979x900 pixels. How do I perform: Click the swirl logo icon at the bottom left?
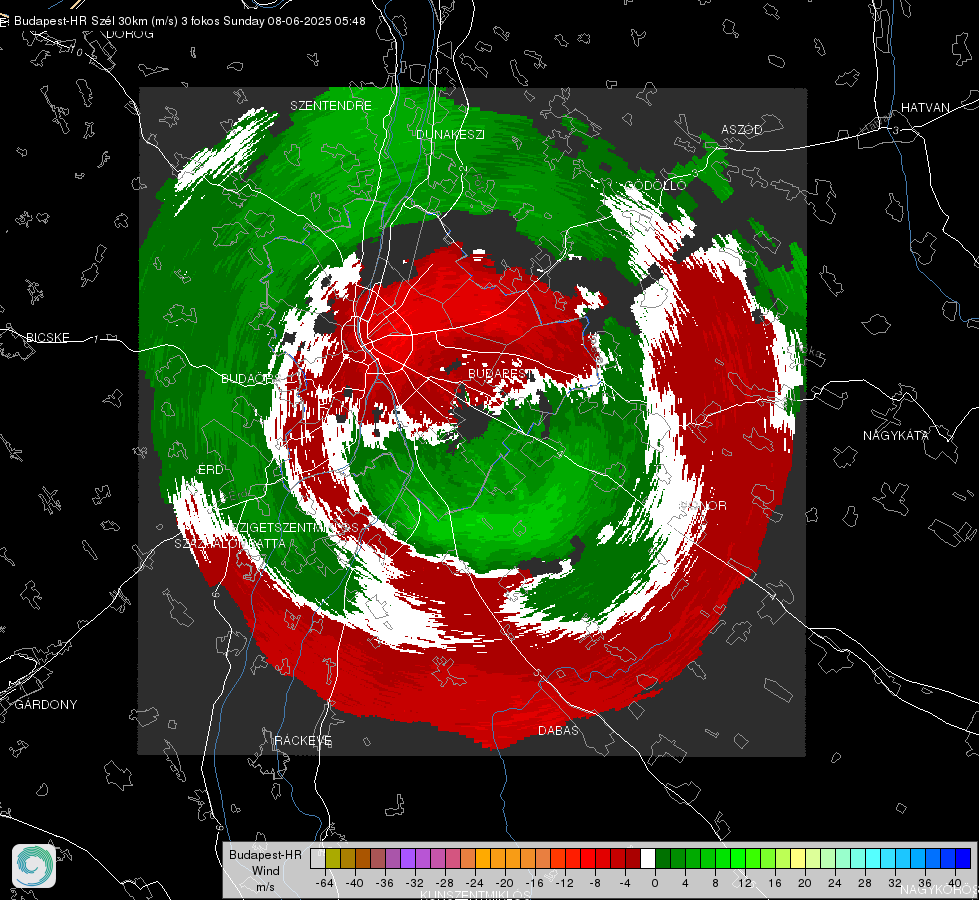coord(34,866)
